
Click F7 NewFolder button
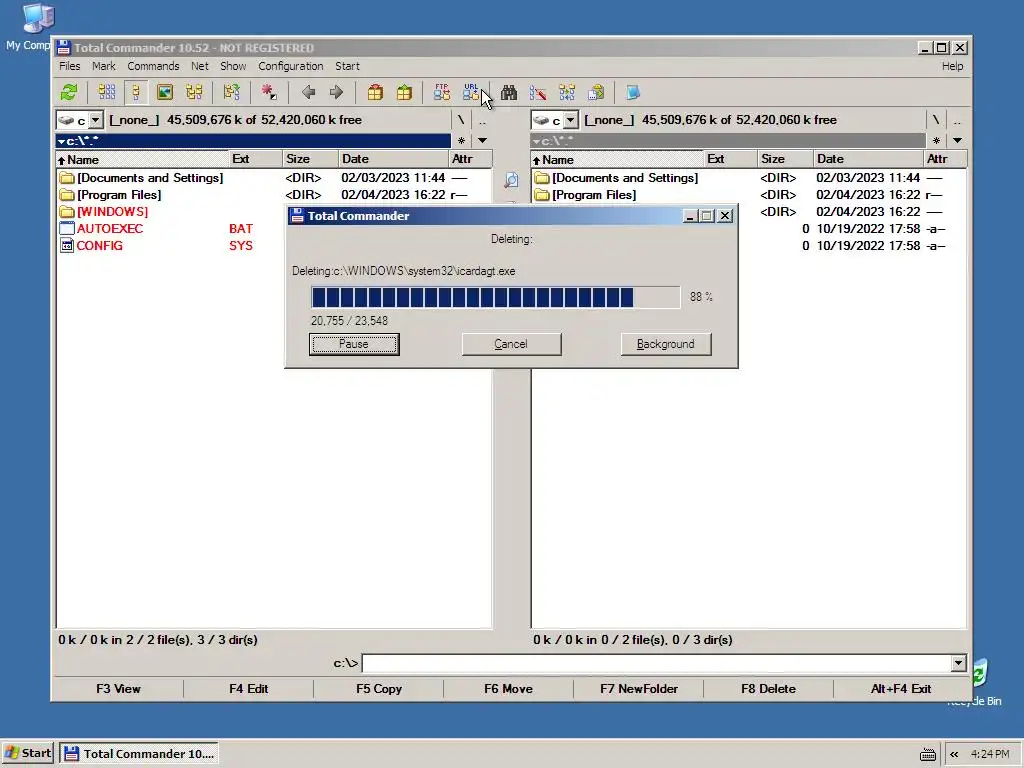639,688
